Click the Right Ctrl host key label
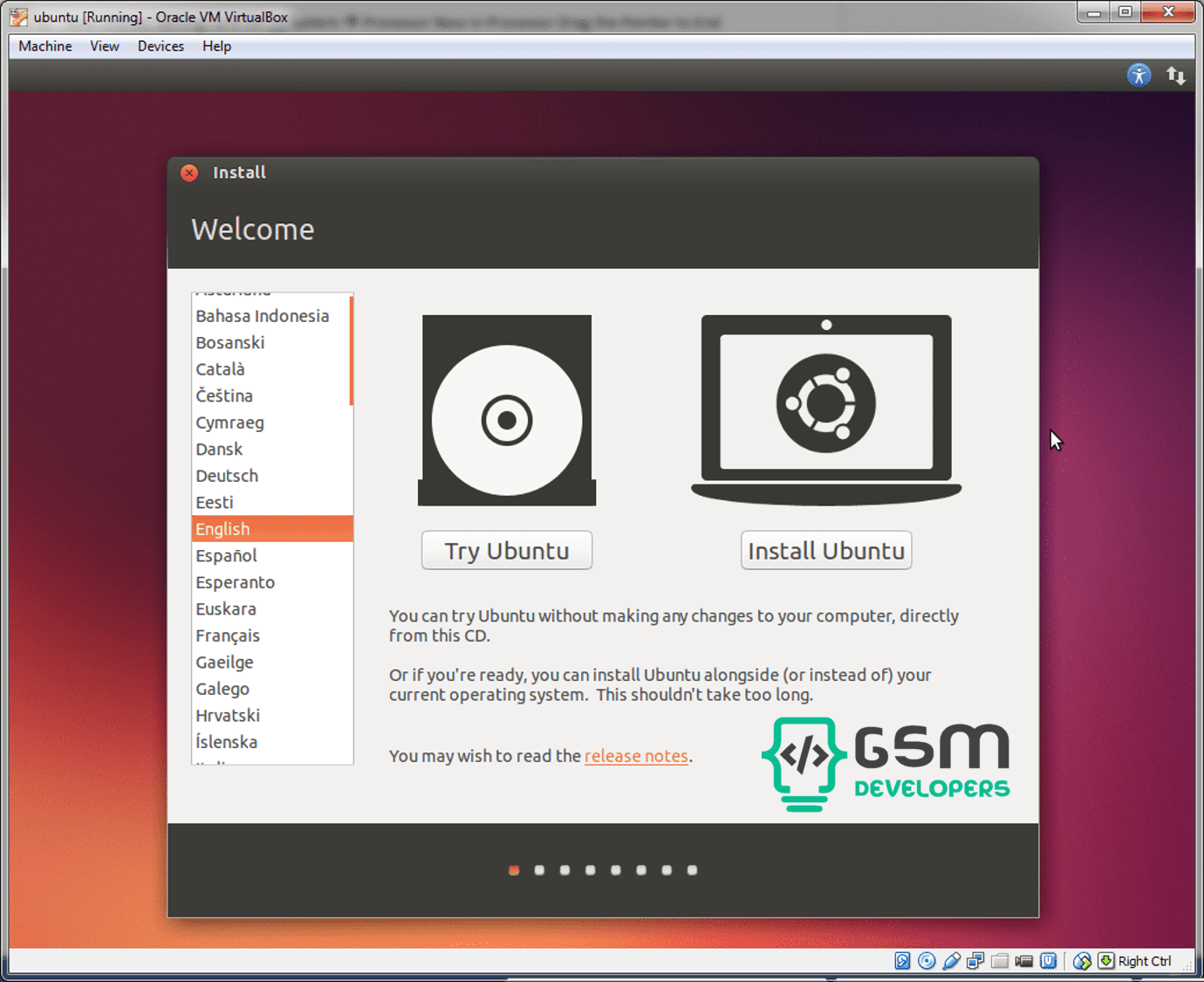The width and height of the screenshot is (1204, 982). pos(1145,961)
